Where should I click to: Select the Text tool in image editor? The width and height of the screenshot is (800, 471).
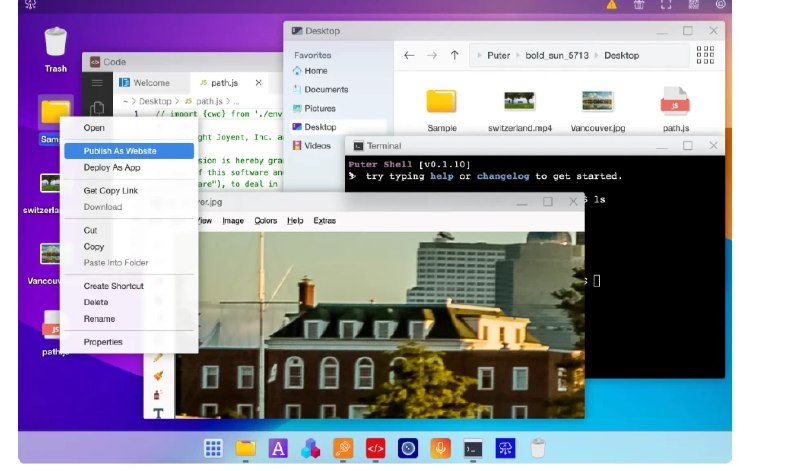(x=157, y=412)
